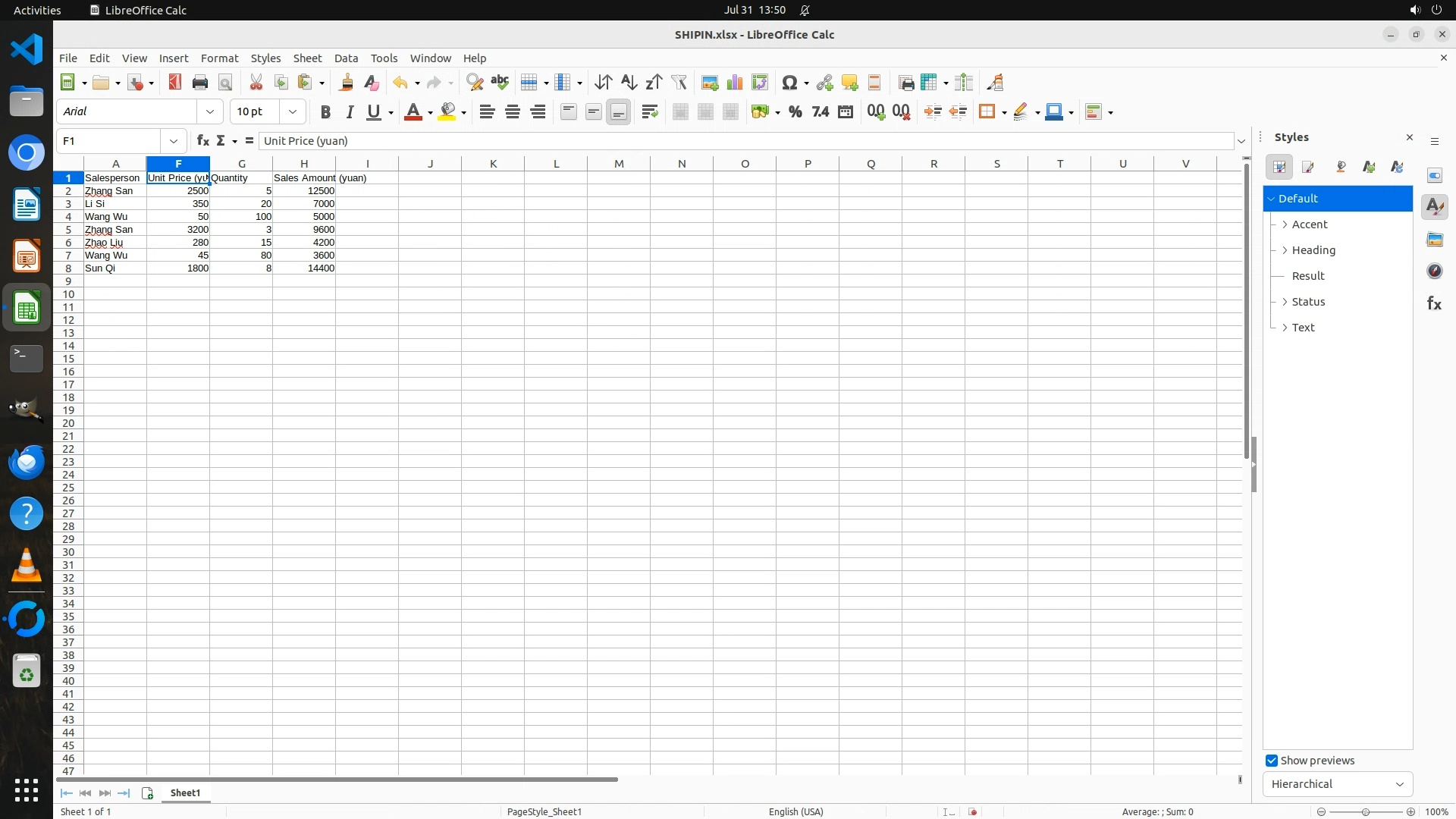Click inside the Name Box field
The height and width of the screenshot is (819, 1456).
110,141
